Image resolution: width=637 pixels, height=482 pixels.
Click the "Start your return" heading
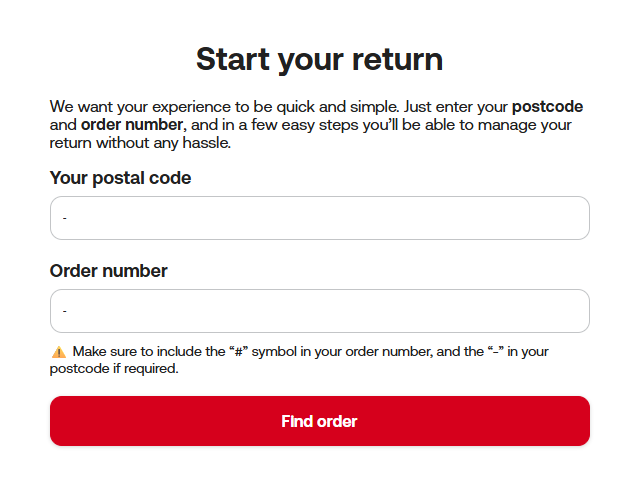319,59
